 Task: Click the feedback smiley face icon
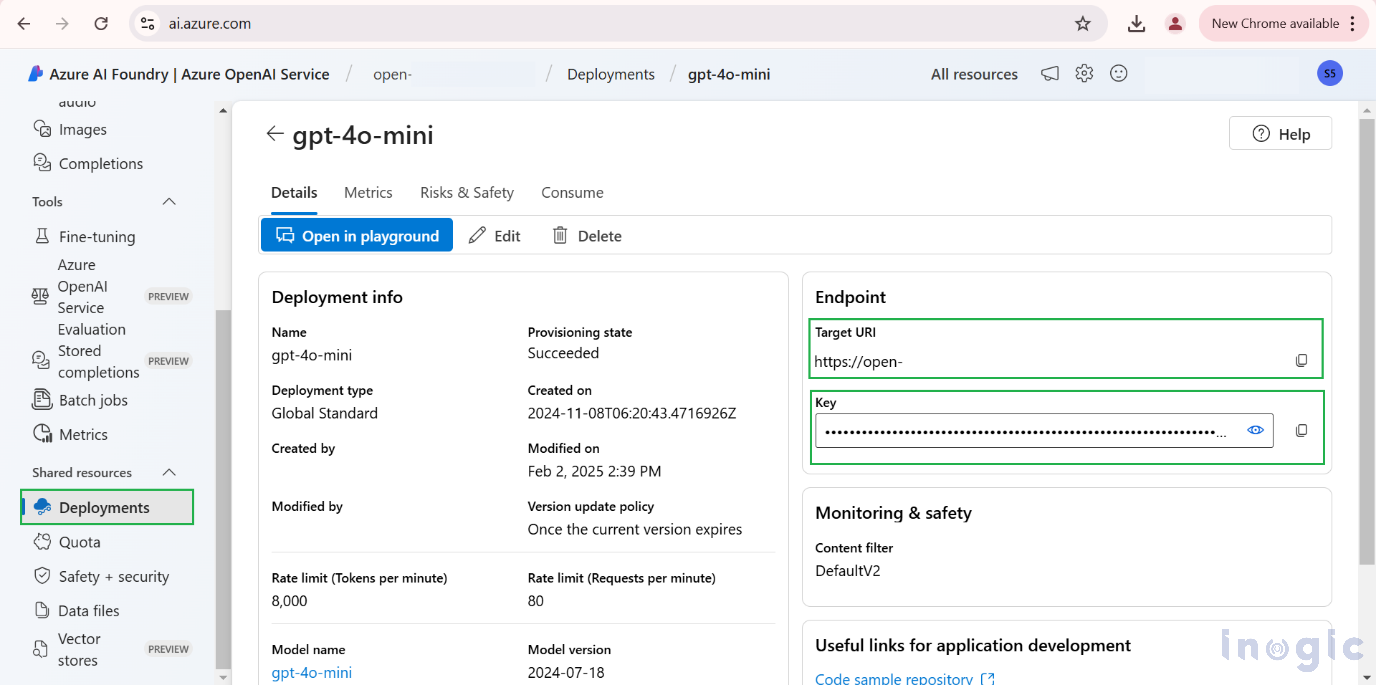1119,74
